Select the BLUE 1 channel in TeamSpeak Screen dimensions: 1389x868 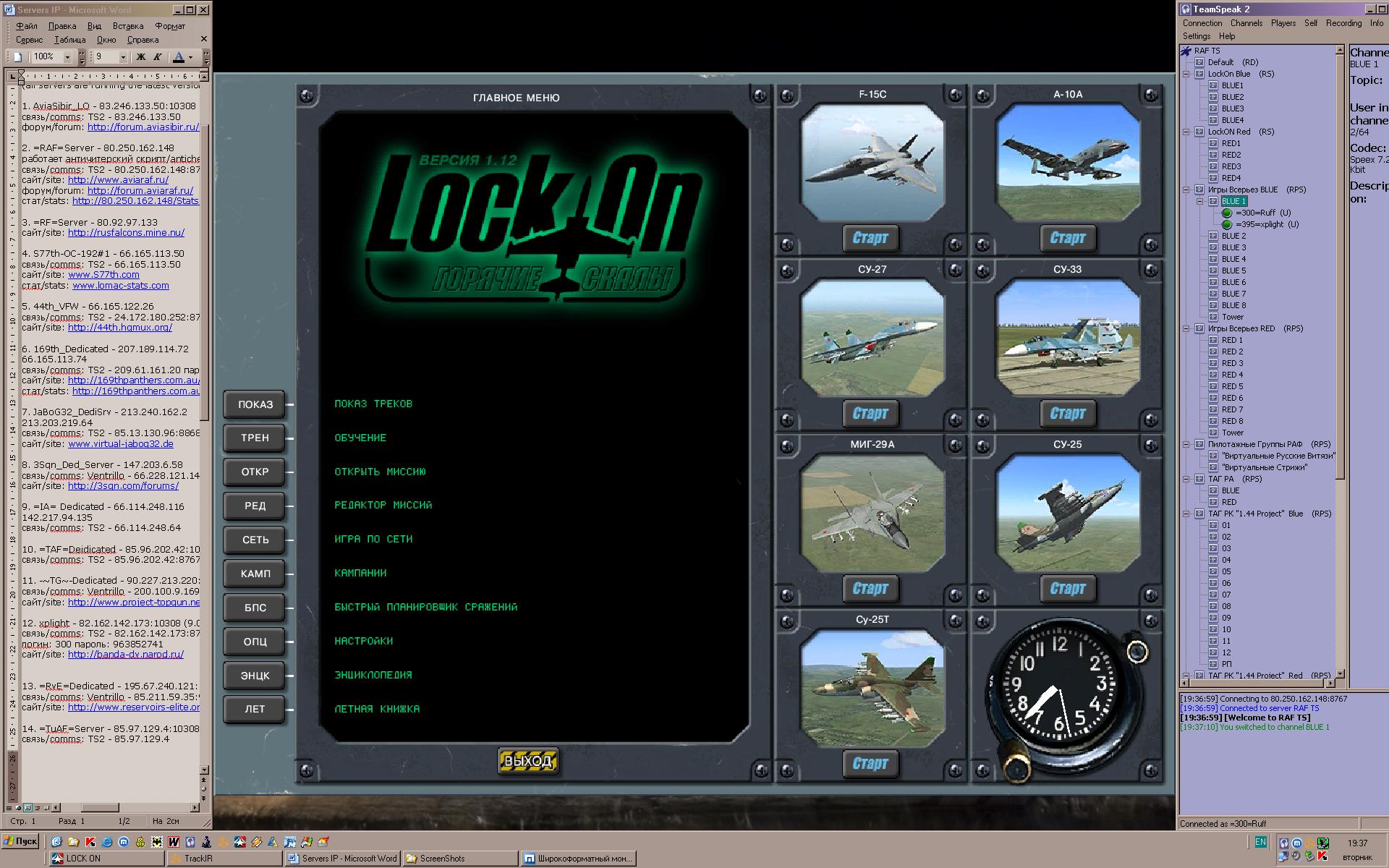[x=1233, y=201]
